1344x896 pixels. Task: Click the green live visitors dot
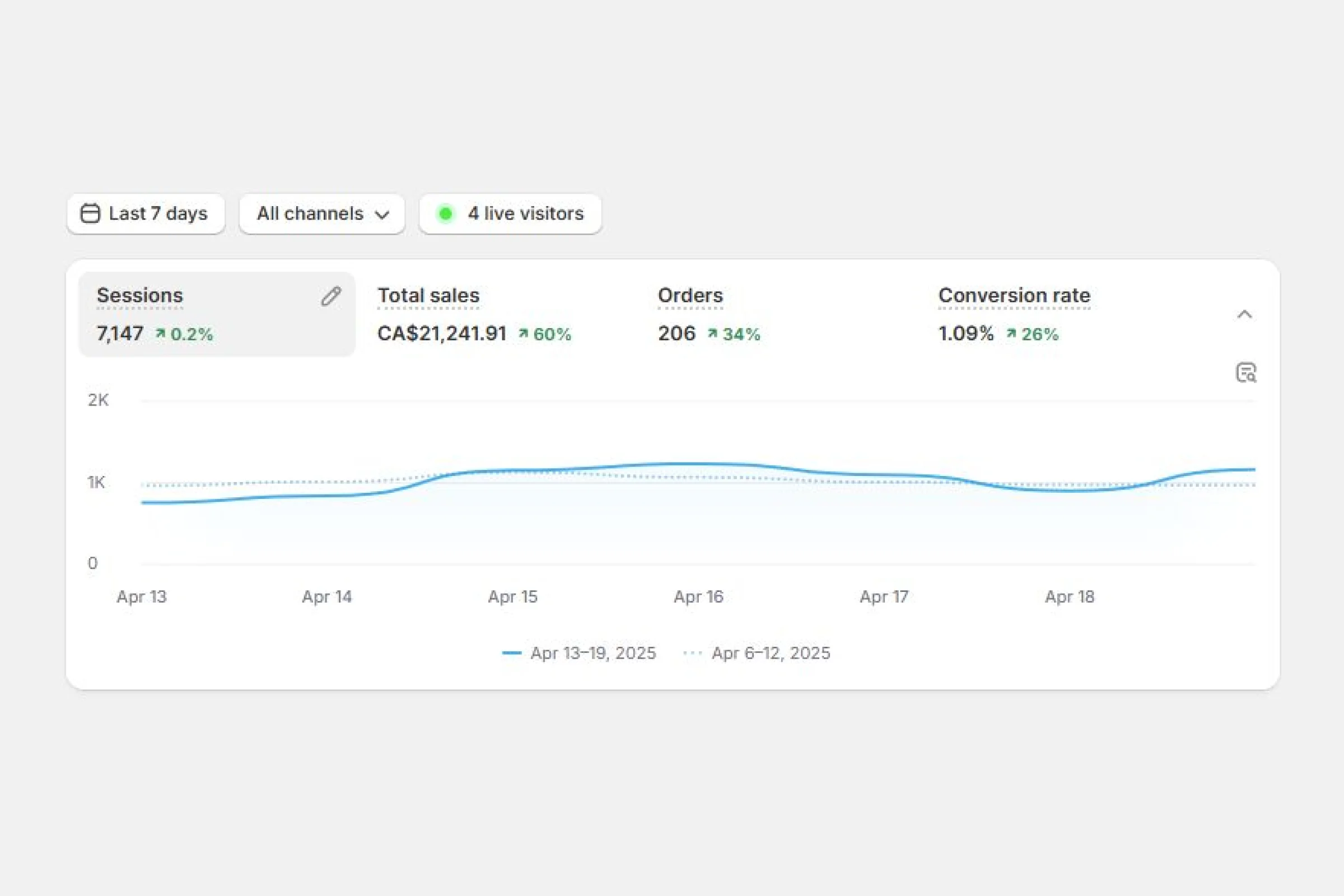[445, 214]
